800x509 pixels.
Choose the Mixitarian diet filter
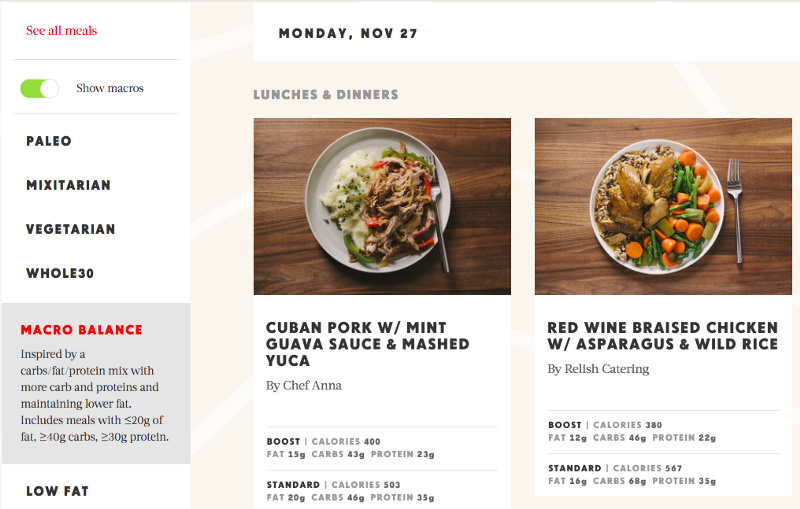coord(68,185)
